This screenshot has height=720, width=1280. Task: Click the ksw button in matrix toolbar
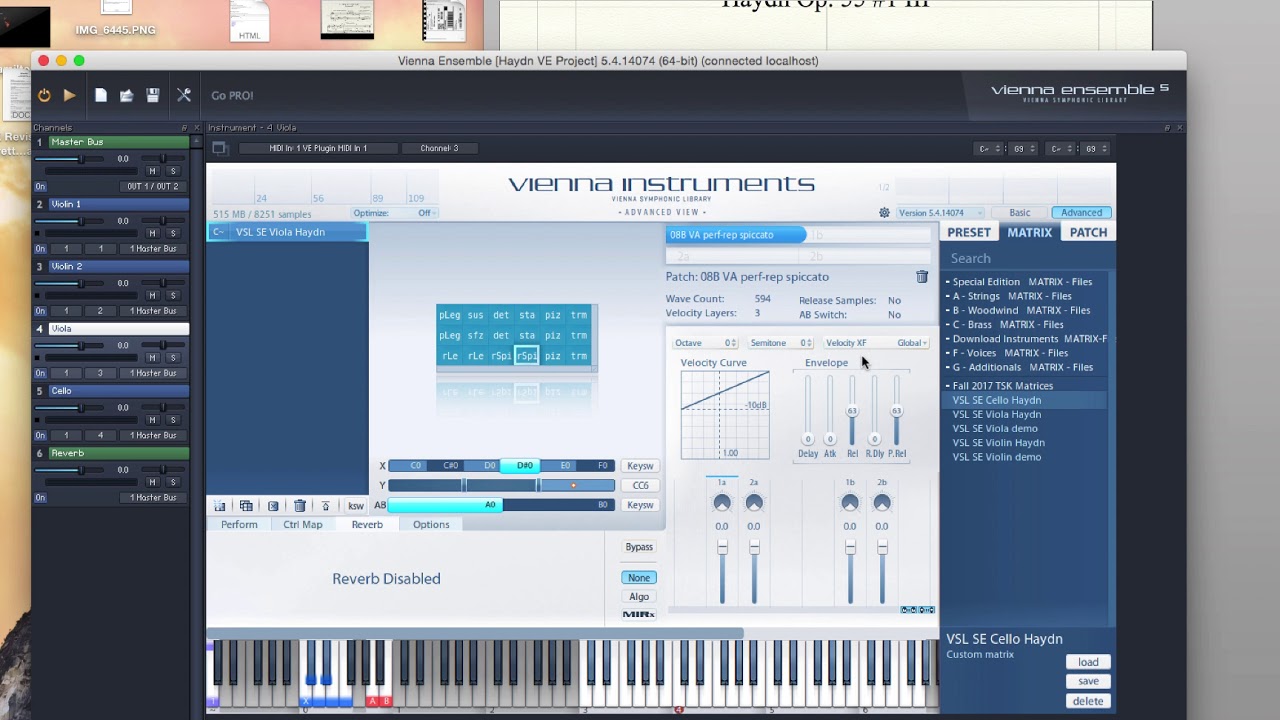pyautogui.click(x=356, y=506)
